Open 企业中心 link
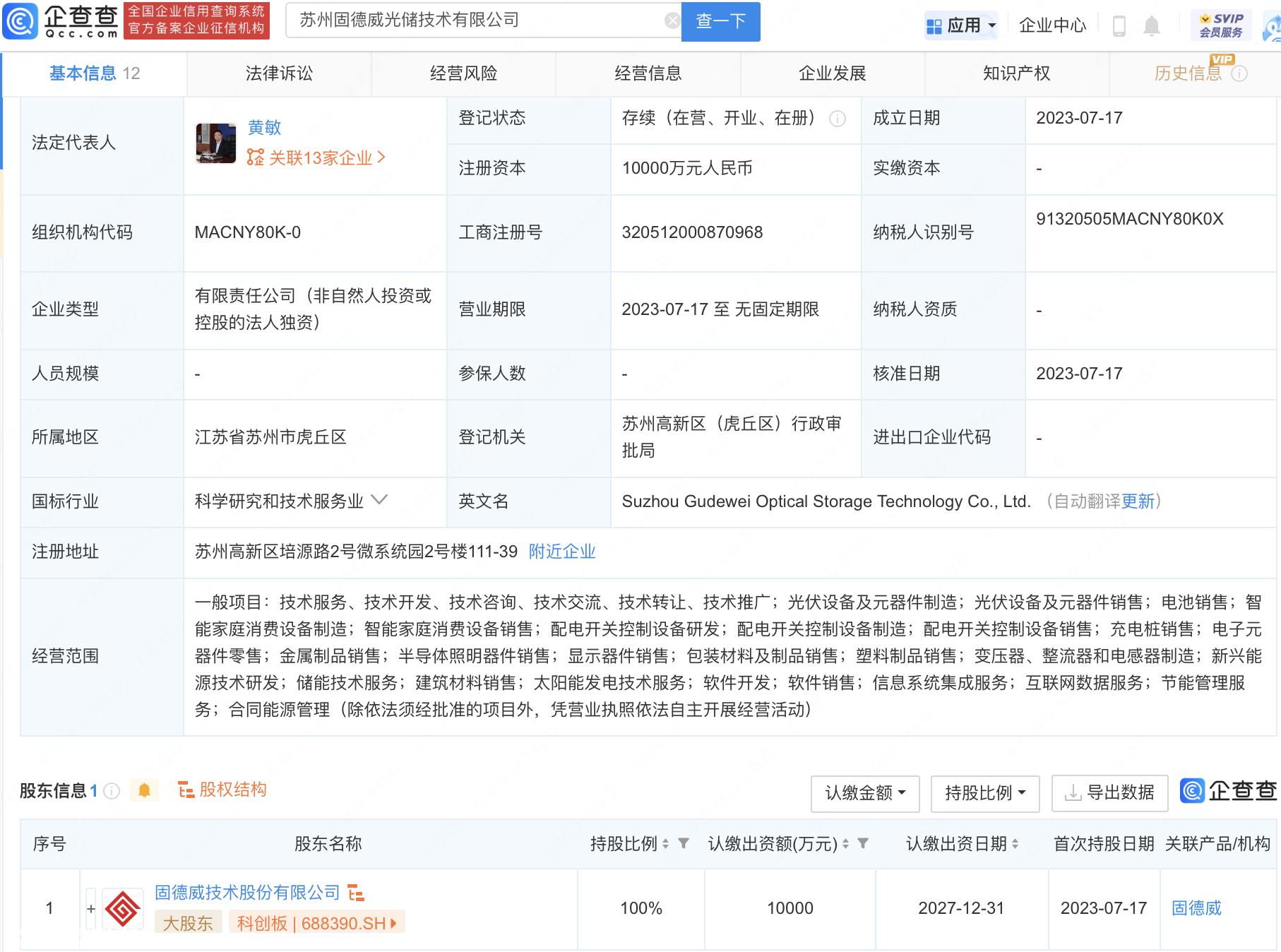 [x=1052, y=26]
